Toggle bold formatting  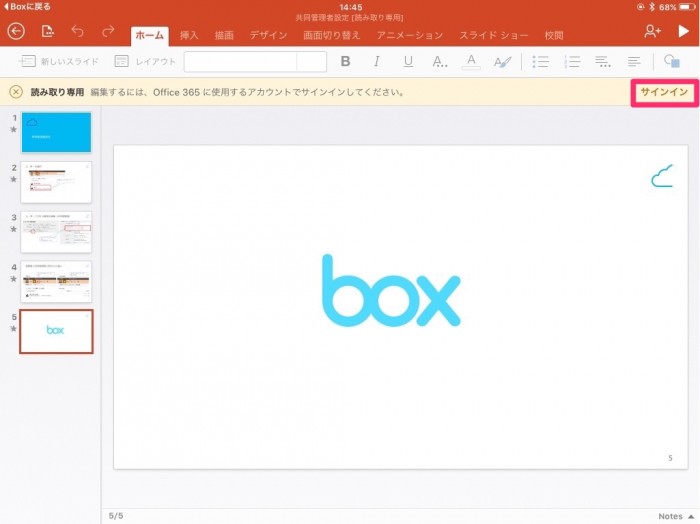pyautogui.click(x=345, y=62)
